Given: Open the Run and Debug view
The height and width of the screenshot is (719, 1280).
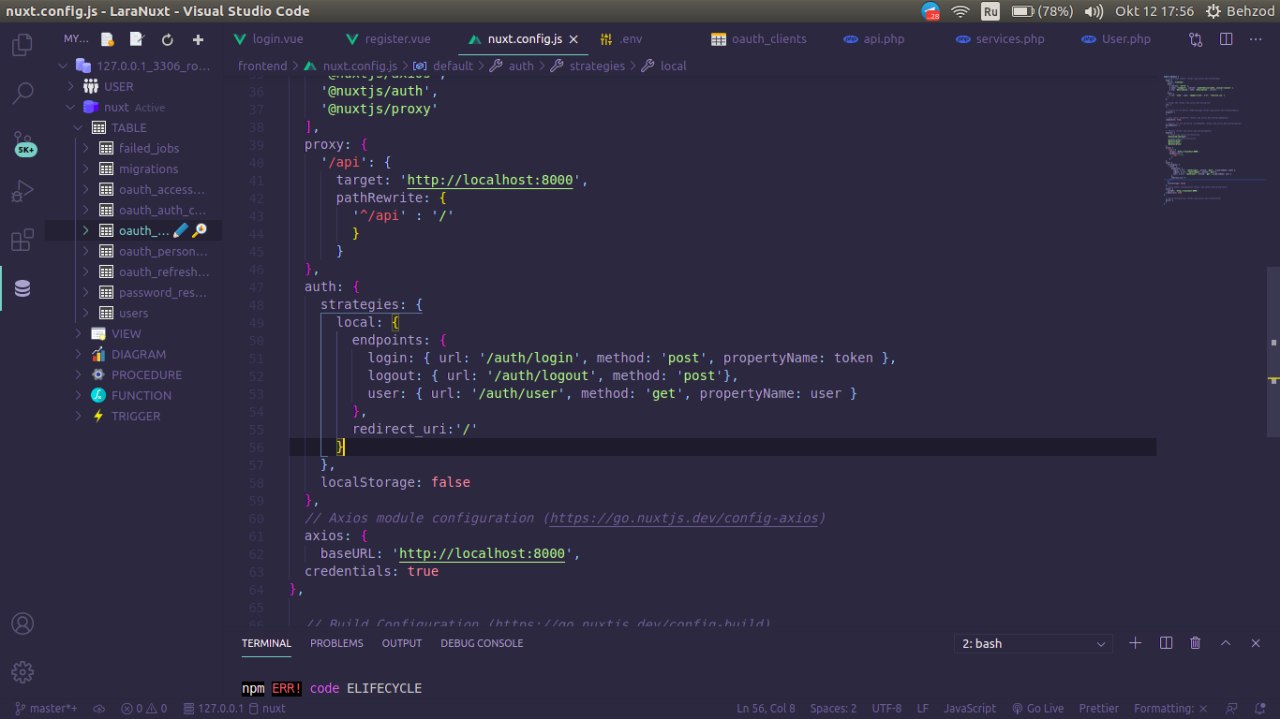Looking at the screenshot, I should [22, 191].
